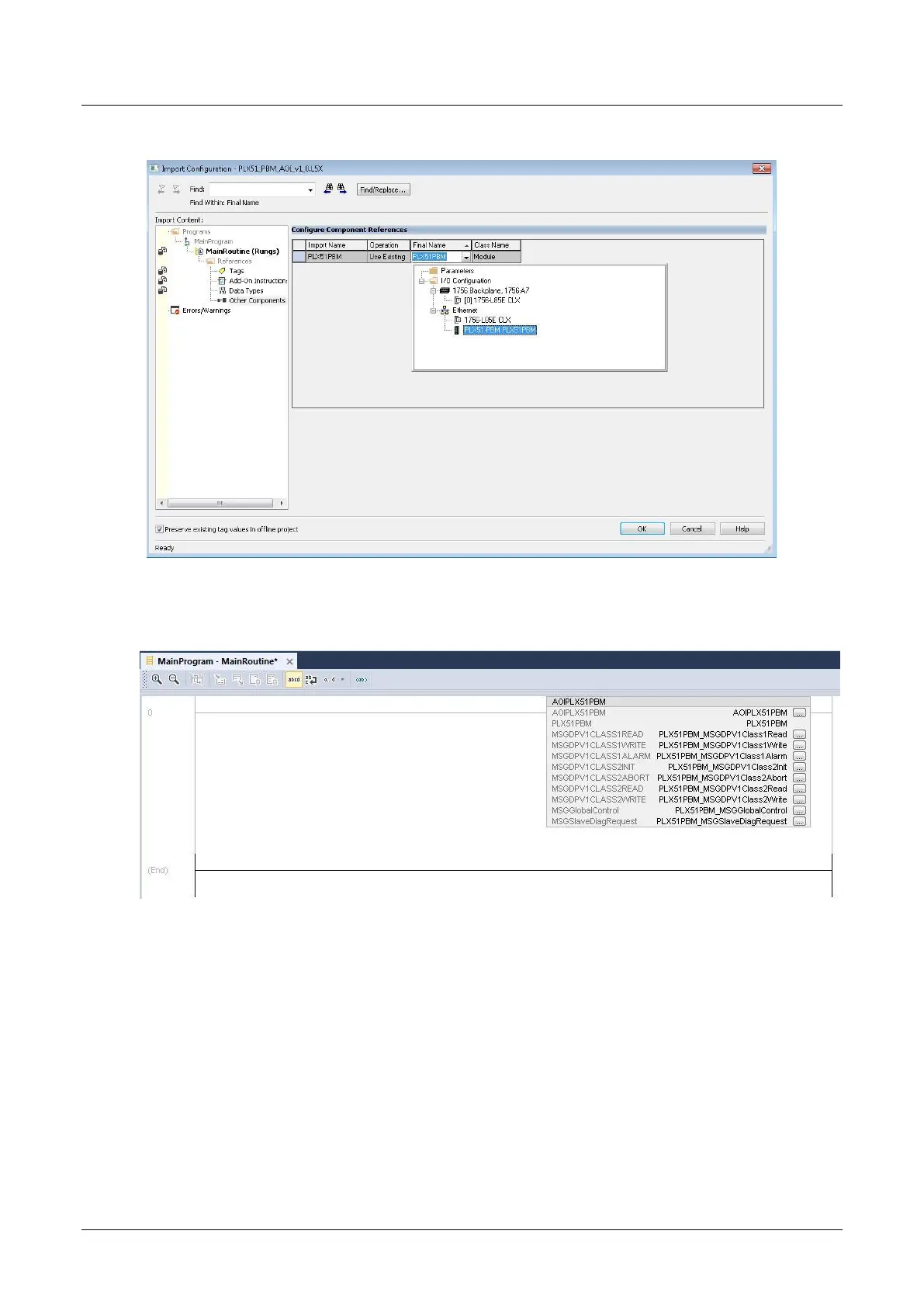Click the PLX51PBM Import Name cell
Viewport: 924px width, 1307px height.
click(x=336, y=256)
